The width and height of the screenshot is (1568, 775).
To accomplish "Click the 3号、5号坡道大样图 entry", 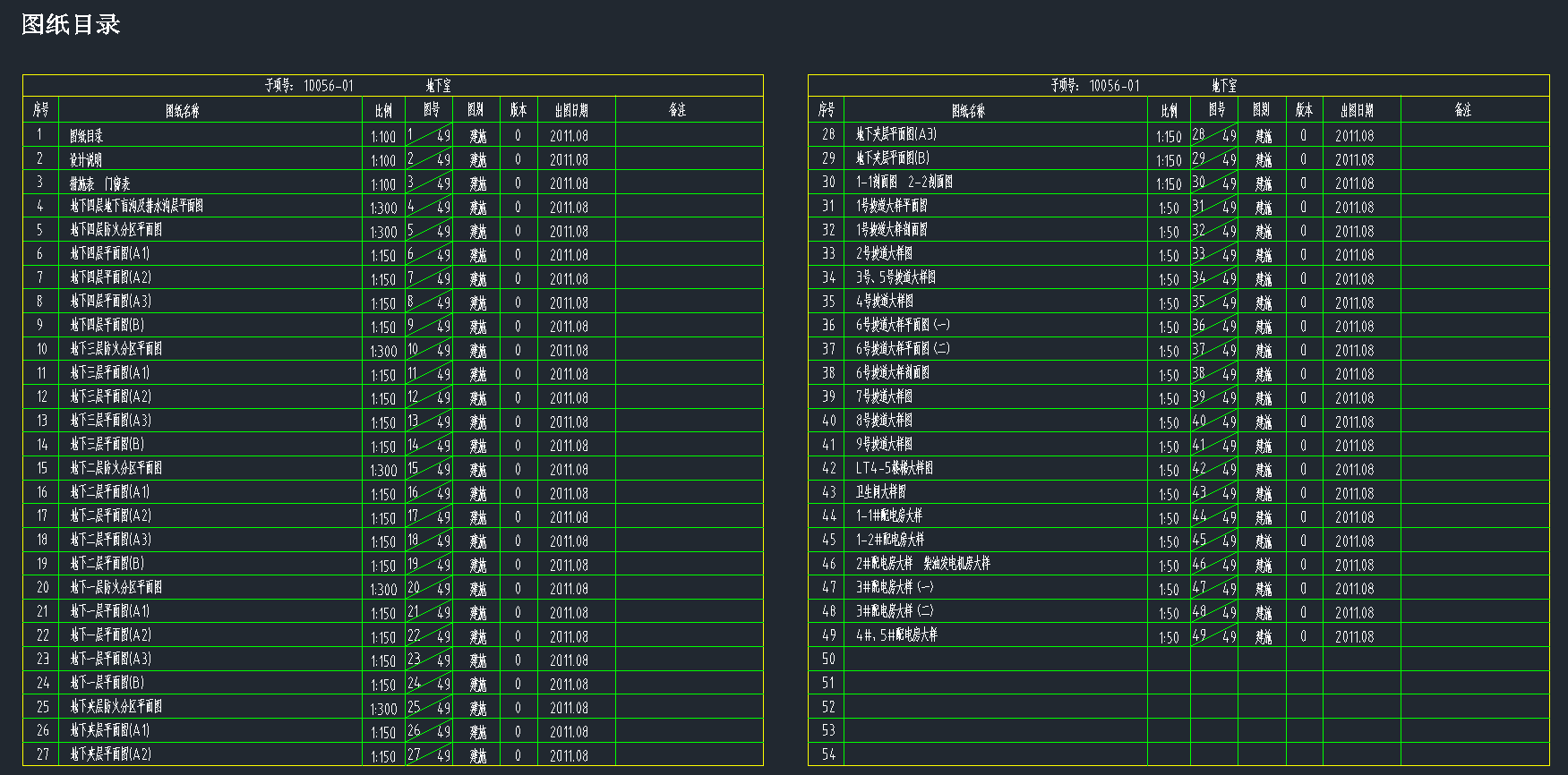I will click(x=895, y=277).
